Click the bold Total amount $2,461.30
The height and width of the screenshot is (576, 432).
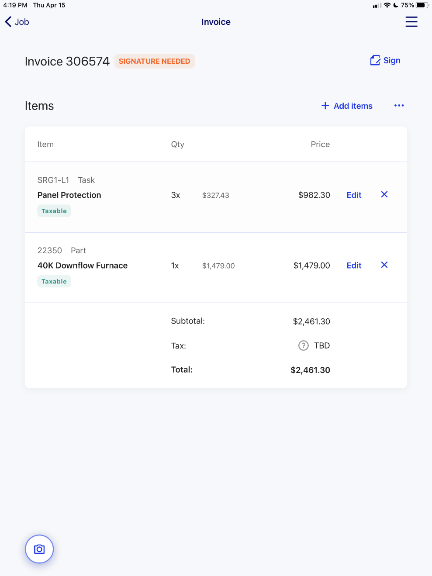coord(310,370)
